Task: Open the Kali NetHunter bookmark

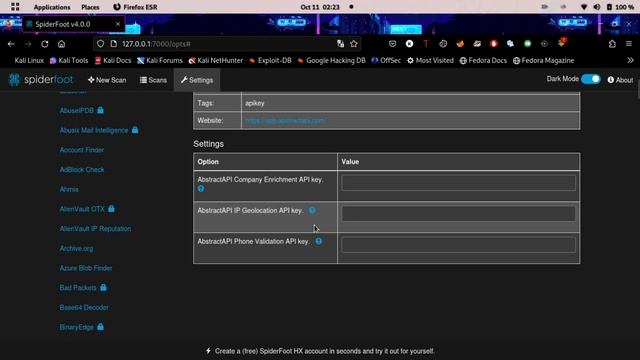Action: pos(216,60)
